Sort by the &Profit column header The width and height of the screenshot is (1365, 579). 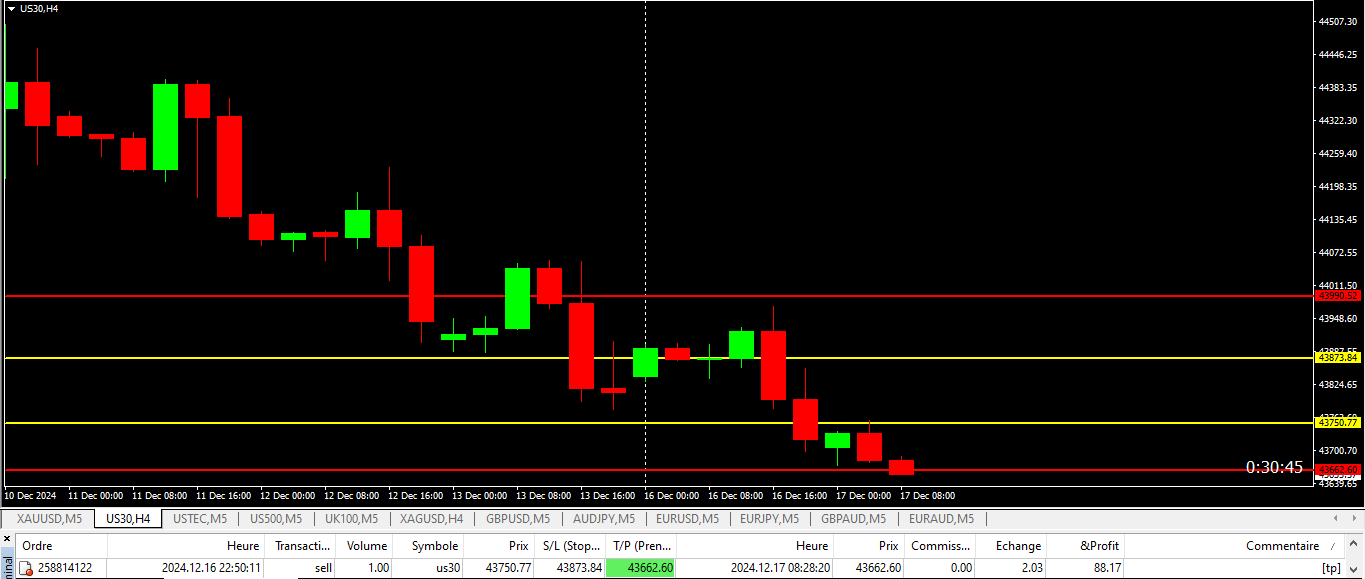1086,546
